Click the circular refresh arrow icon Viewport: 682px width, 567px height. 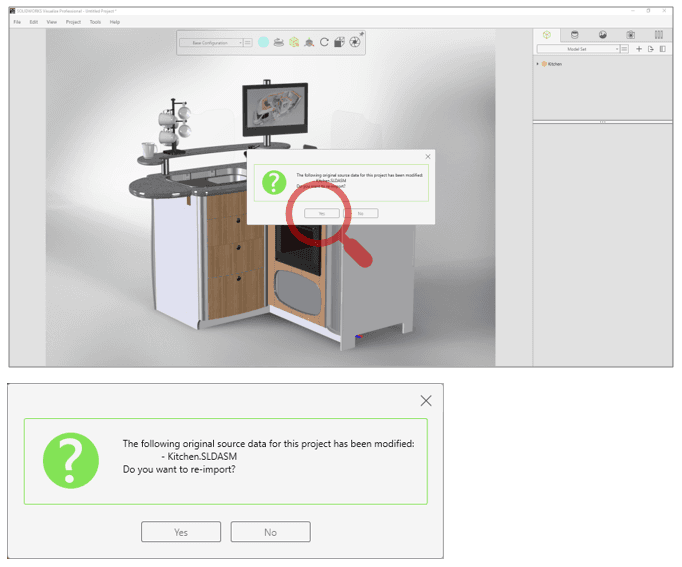(x=324, y=42)
